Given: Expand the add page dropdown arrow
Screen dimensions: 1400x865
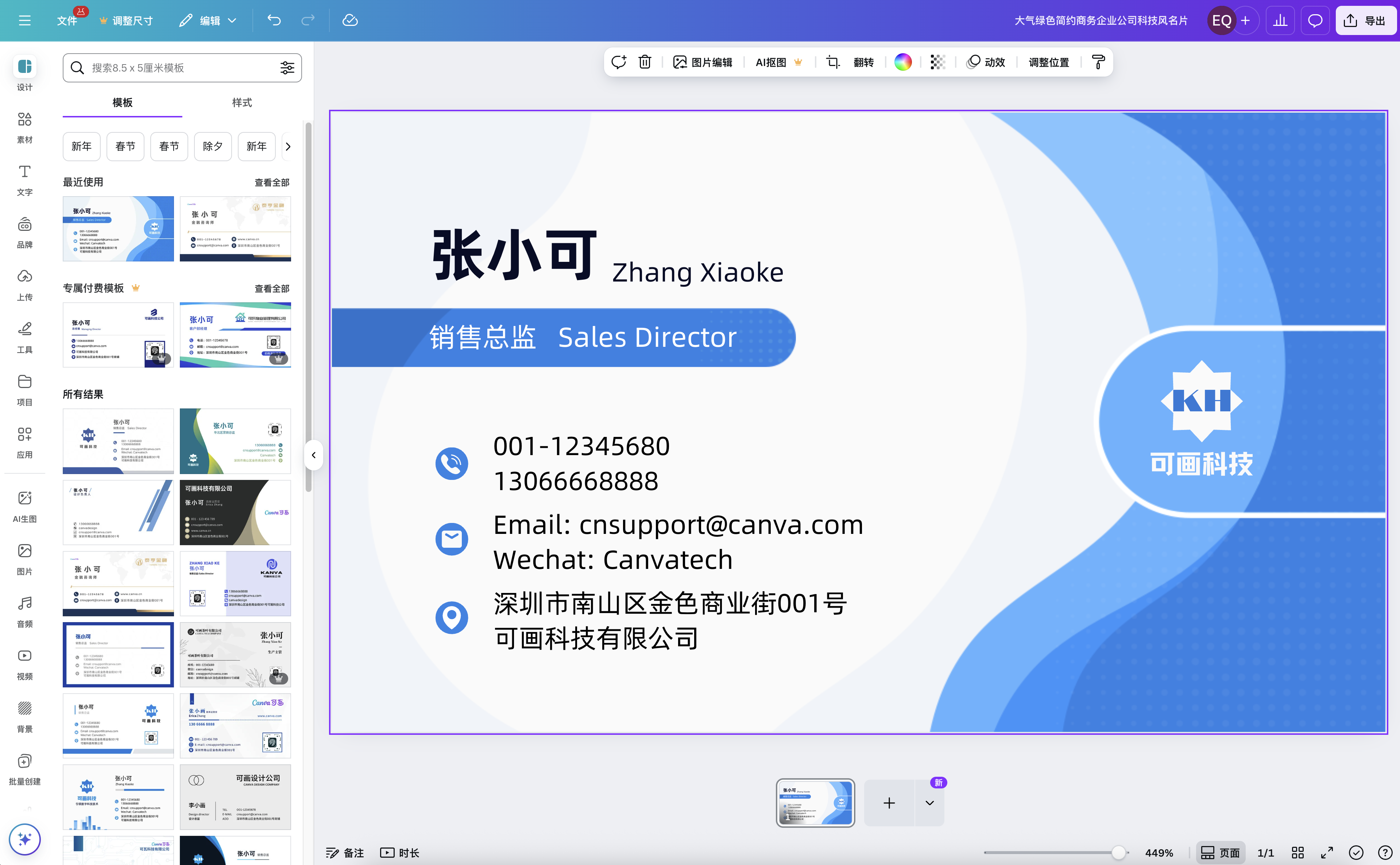Looking at the screenshot, I should click(930, 803).
